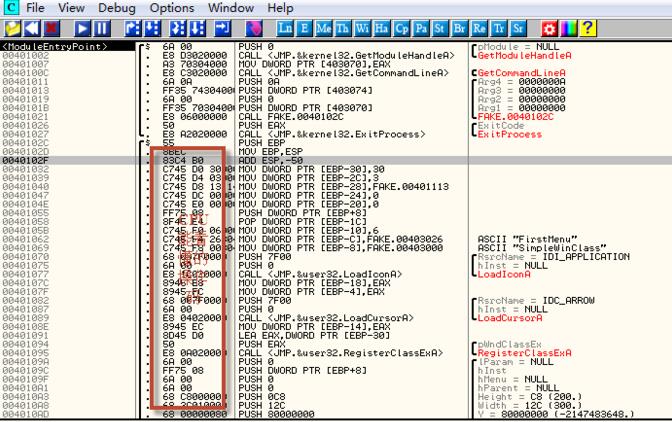Restart the program with the rewind icon
Image resolution: width=672 pixels, height=422 pixels.
32,28
